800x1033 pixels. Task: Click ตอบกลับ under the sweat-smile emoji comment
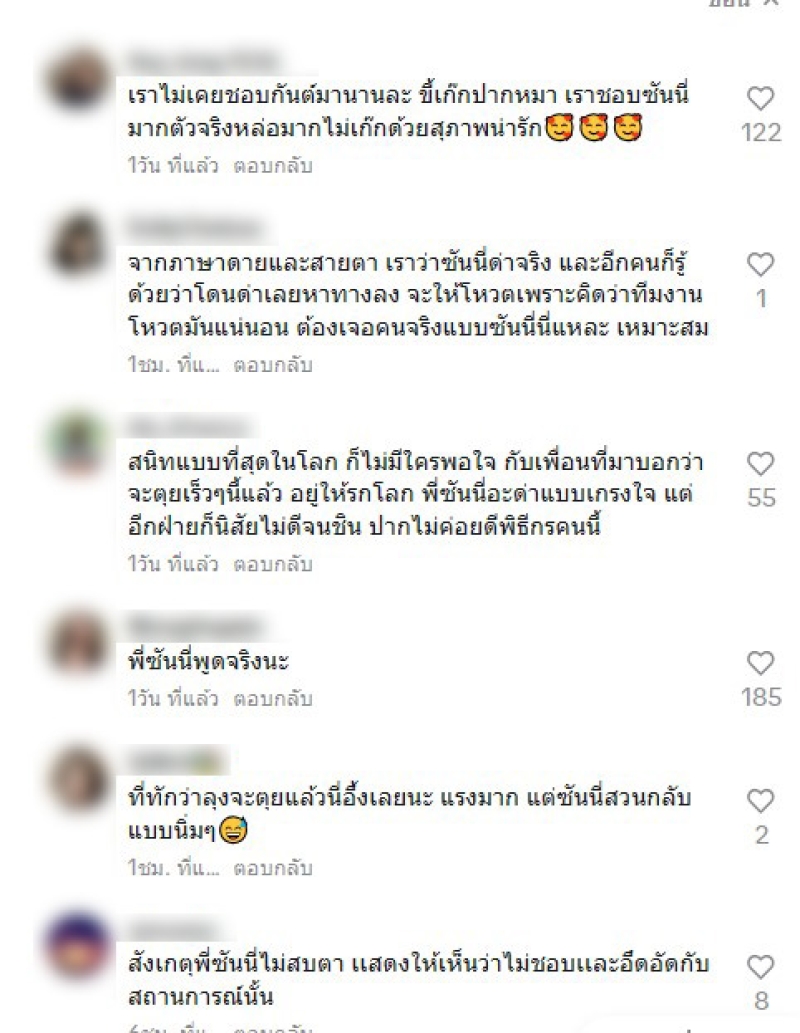tap(273, 868)
